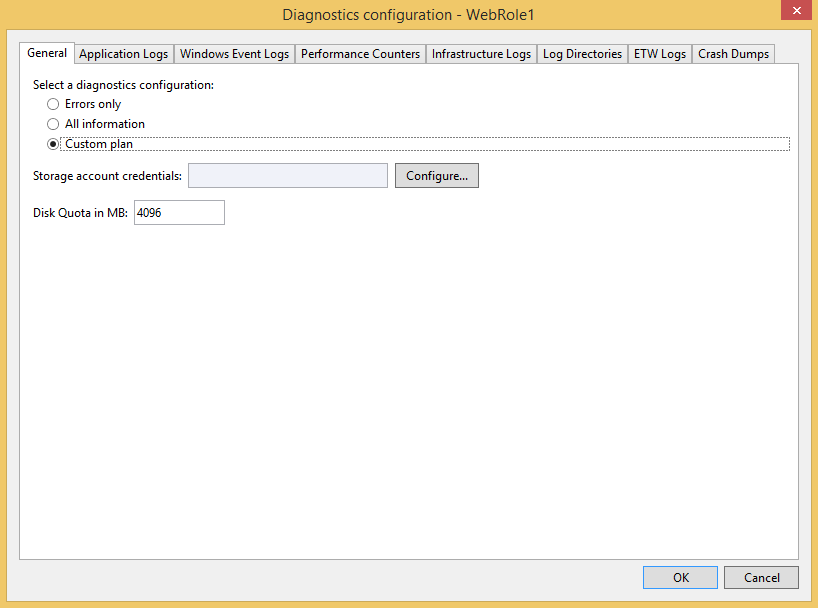818x608 pixels.
Task: Confirm settings with the OK button
Action: [x=680, y=577]
